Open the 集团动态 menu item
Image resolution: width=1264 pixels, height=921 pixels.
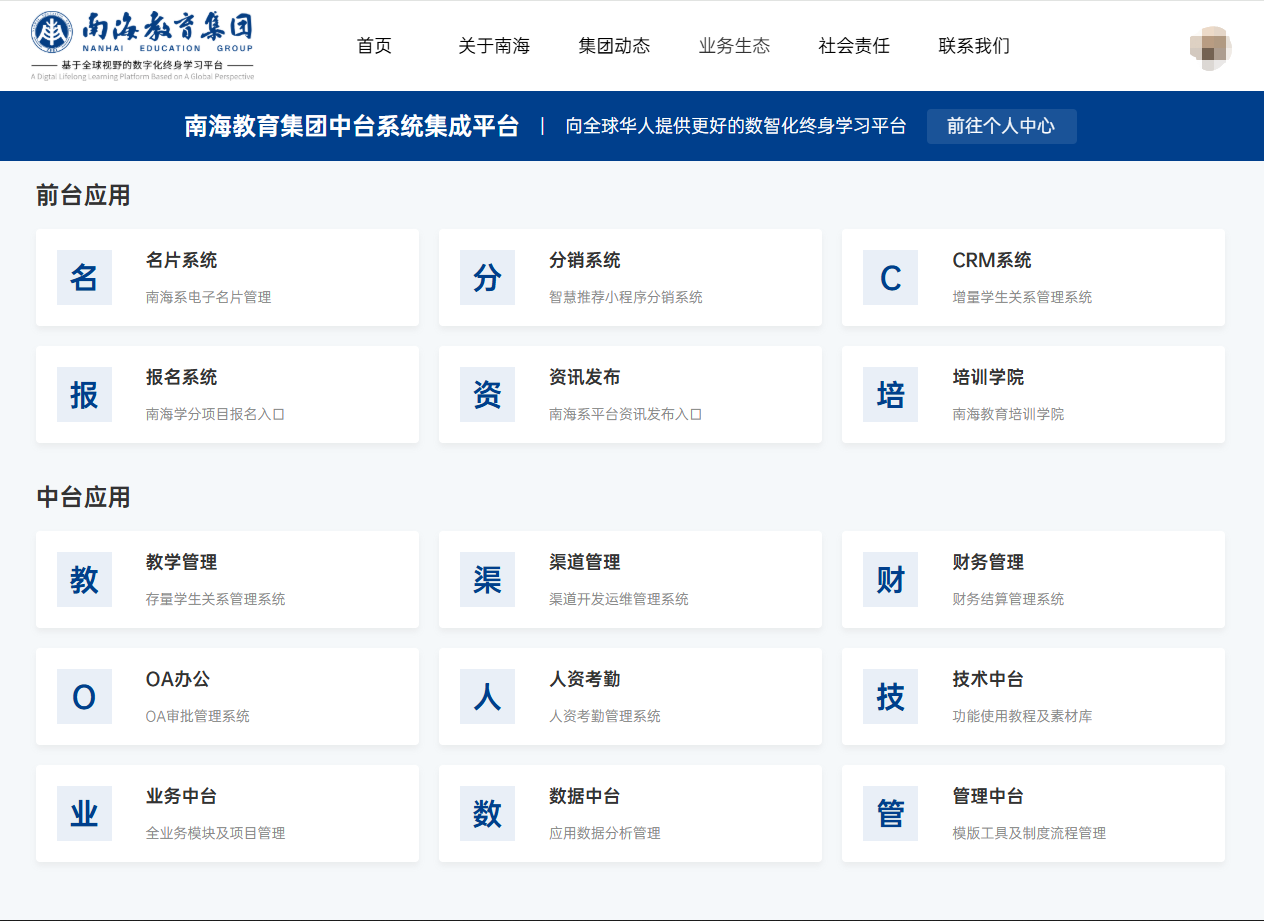tap(614, 46)
